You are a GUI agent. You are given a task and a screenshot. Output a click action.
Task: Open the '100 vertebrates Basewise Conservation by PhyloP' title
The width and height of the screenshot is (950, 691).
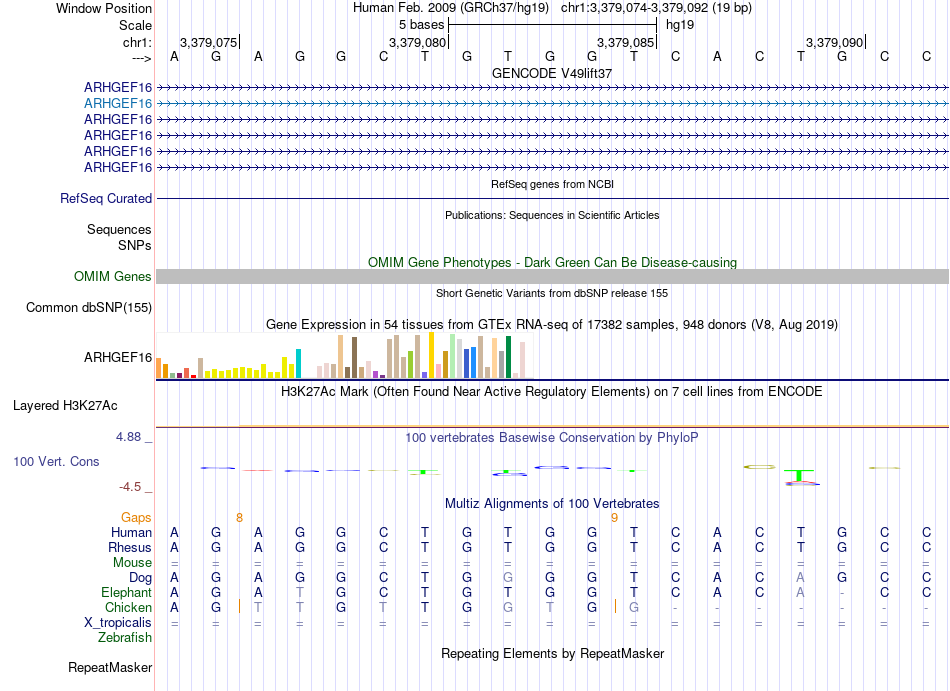552,437
